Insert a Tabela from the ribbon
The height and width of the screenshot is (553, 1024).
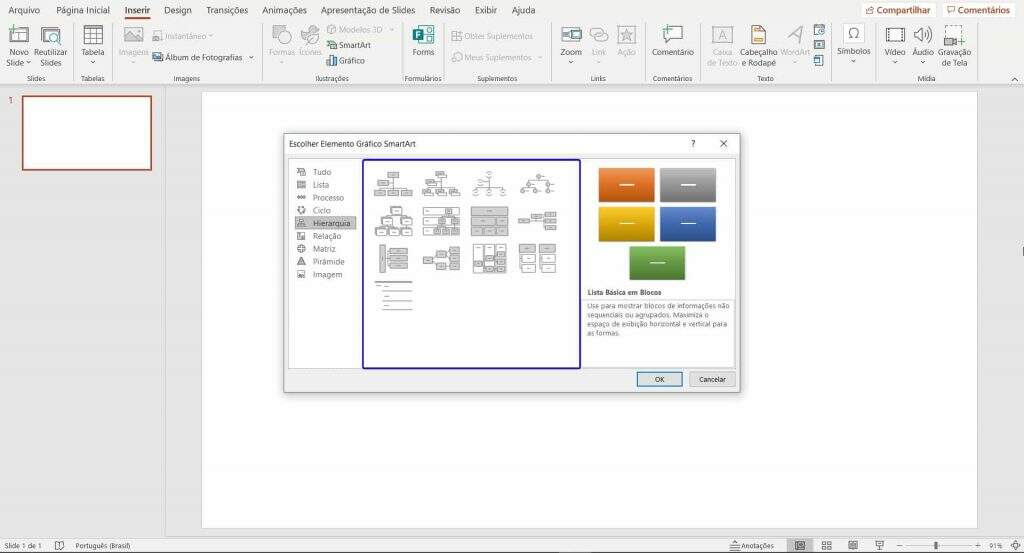[x=93, y=44]
